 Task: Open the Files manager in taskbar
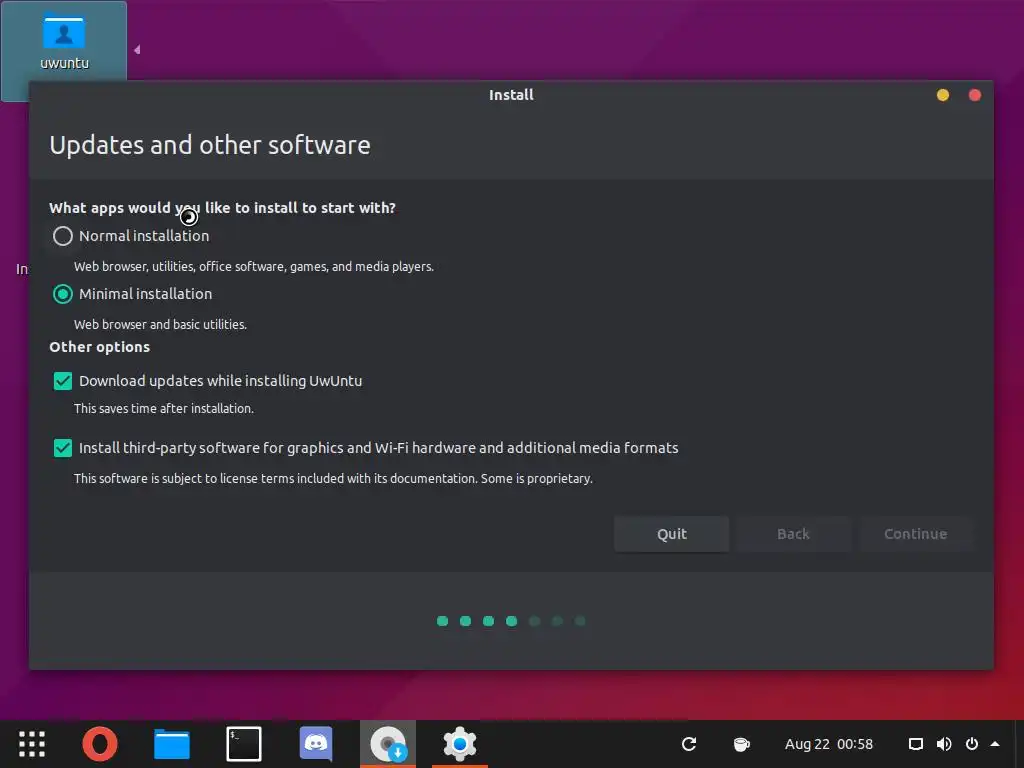172,744
